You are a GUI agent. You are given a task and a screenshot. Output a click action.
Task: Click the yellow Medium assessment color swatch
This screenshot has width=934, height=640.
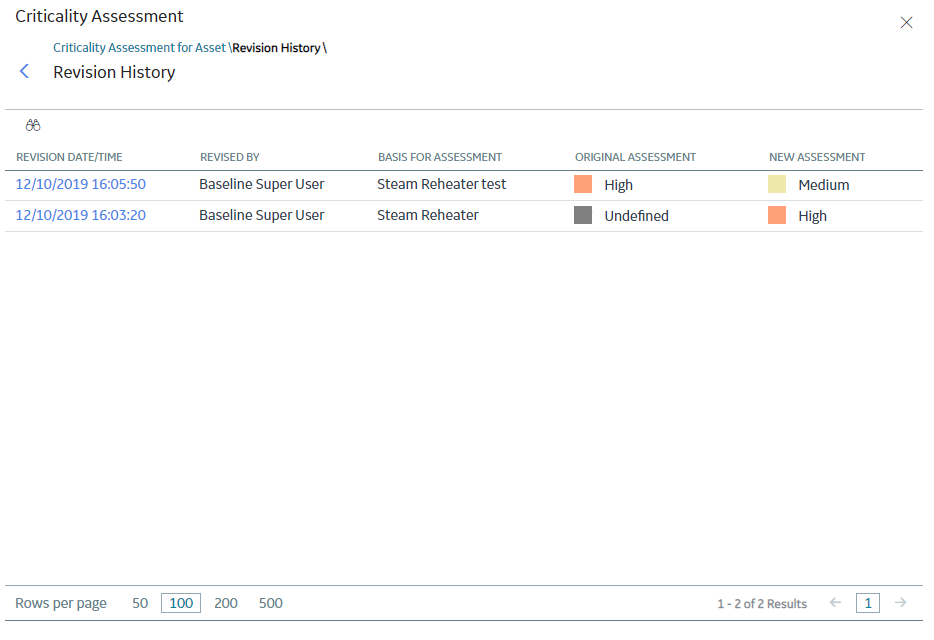pyautogui.click(x=777, y=184)
